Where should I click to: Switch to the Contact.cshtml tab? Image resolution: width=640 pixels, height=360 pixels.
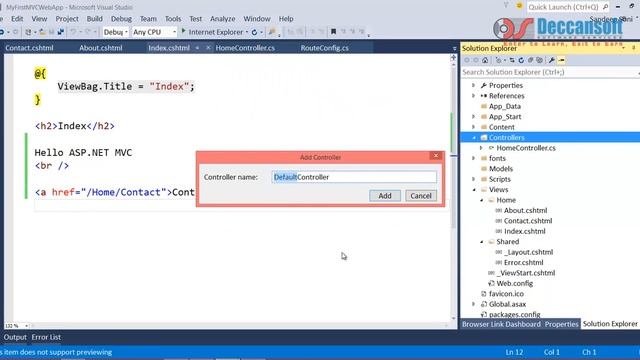(x=29, y=48)
